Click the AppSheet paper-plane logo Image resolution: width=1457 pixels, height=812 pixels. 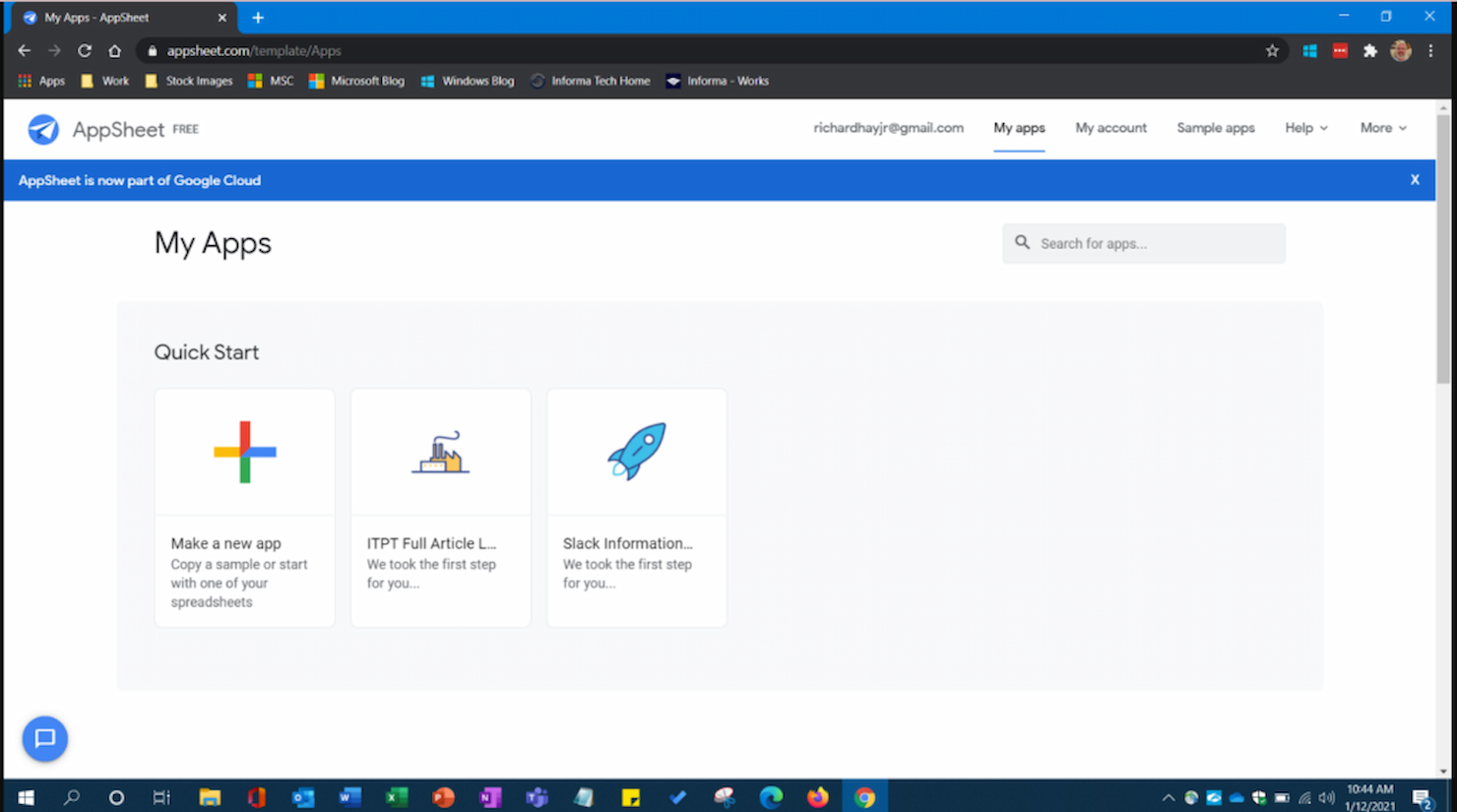[43, 129]
